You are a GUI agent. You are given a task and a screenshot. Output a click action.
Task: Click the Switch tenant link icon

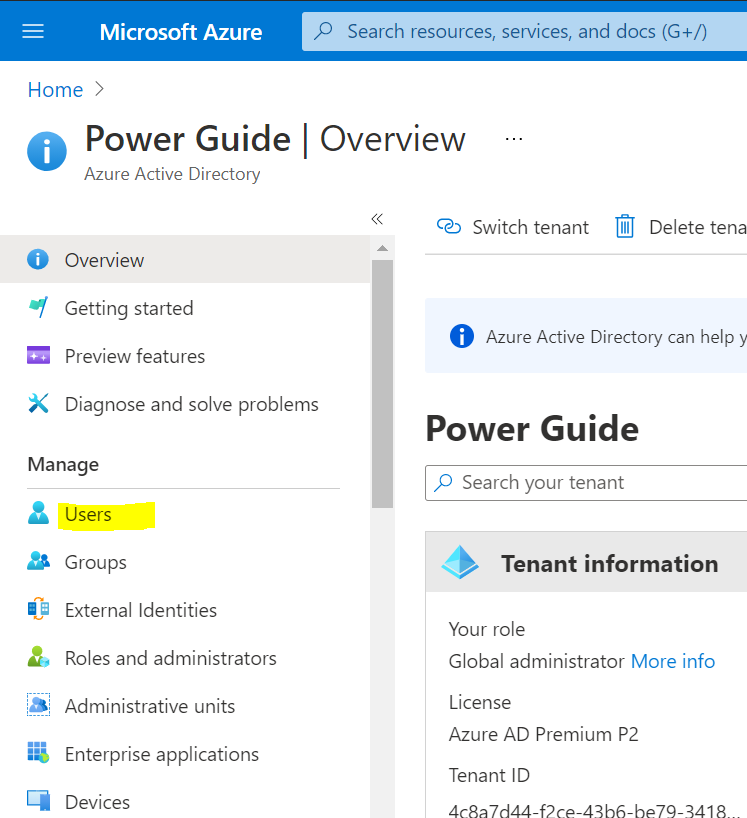[449, 226]
